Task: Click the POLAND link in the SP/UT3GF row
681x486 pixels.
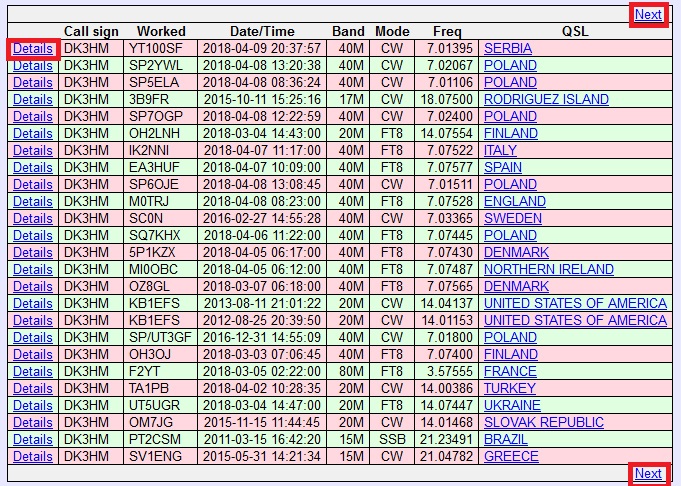Action: coord(510,337)
